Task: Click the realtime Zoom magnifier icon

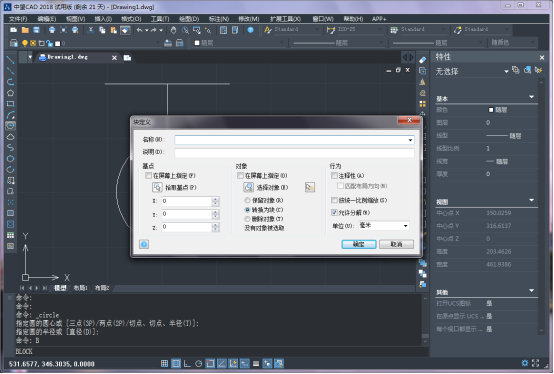Action: (185, 30)
